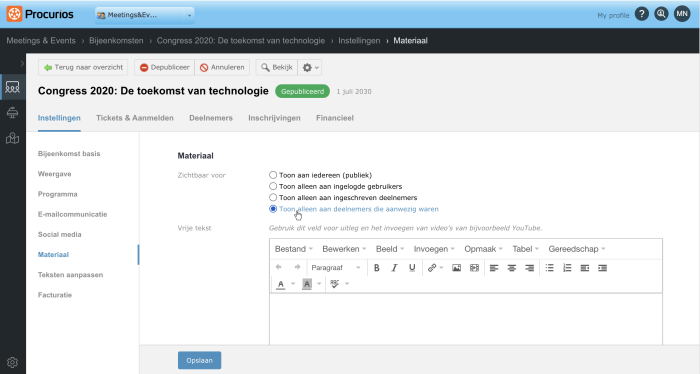Screen dimensions: 700x374
Task: Click the Procurios logo icon
Action: point(14,14)
